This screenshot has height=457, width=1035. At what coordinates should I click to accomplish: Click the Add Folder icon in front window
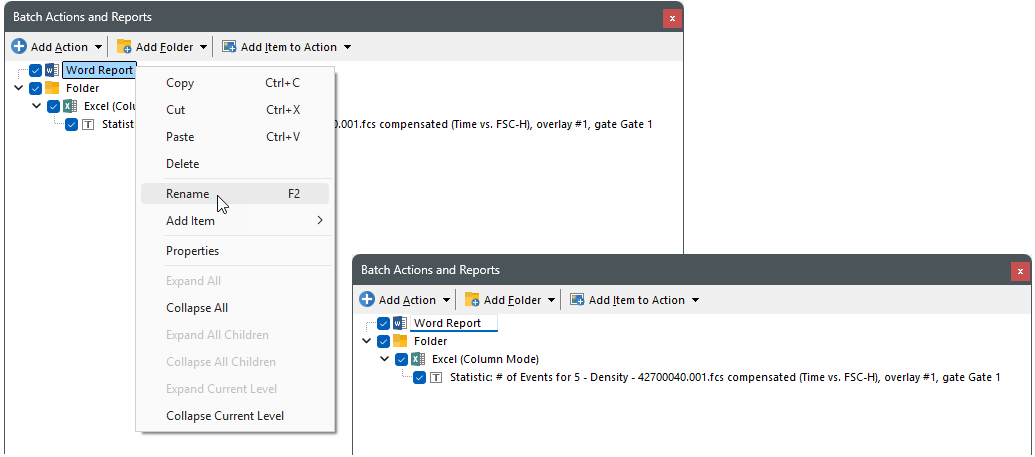[x=472, y=300]
